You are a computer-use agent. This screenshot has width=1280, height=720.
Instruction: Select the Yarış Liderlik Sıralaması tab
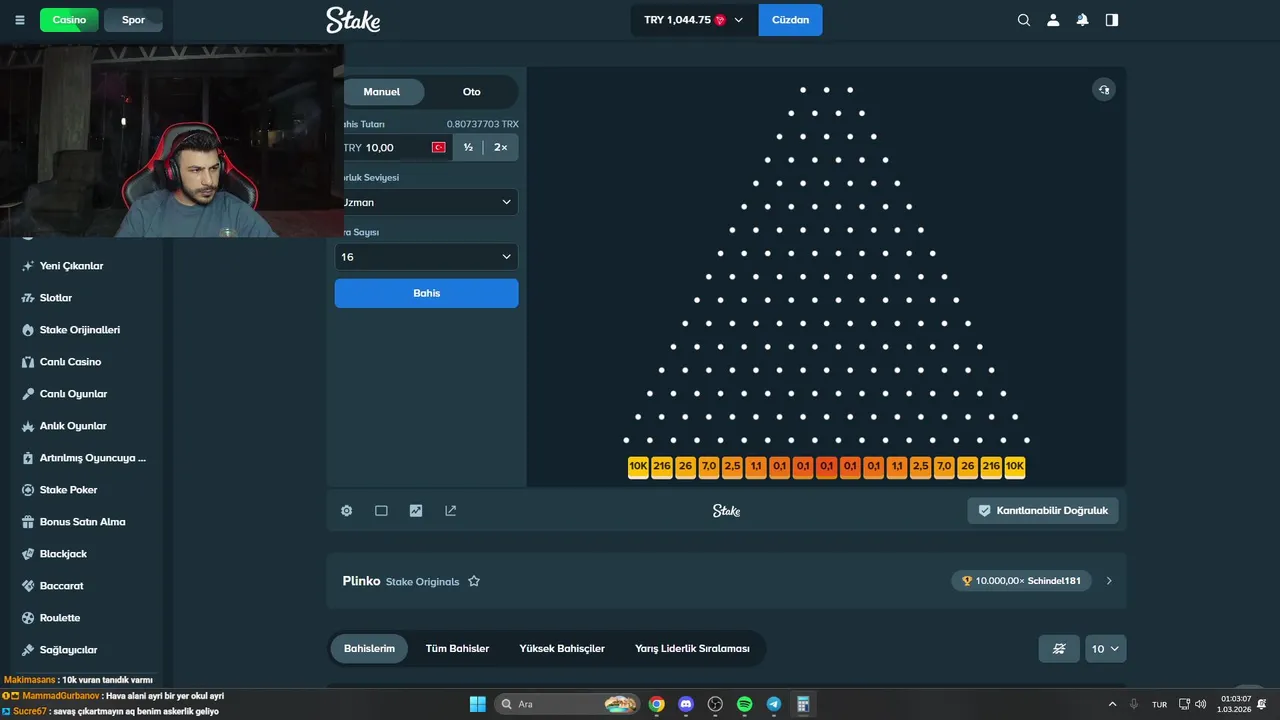[692, 649]
